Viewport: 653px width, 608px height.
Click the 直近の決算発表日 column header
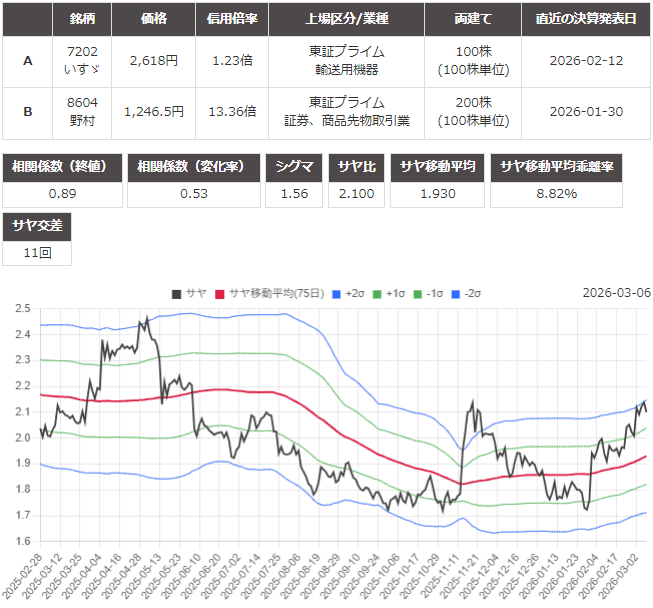587,19
